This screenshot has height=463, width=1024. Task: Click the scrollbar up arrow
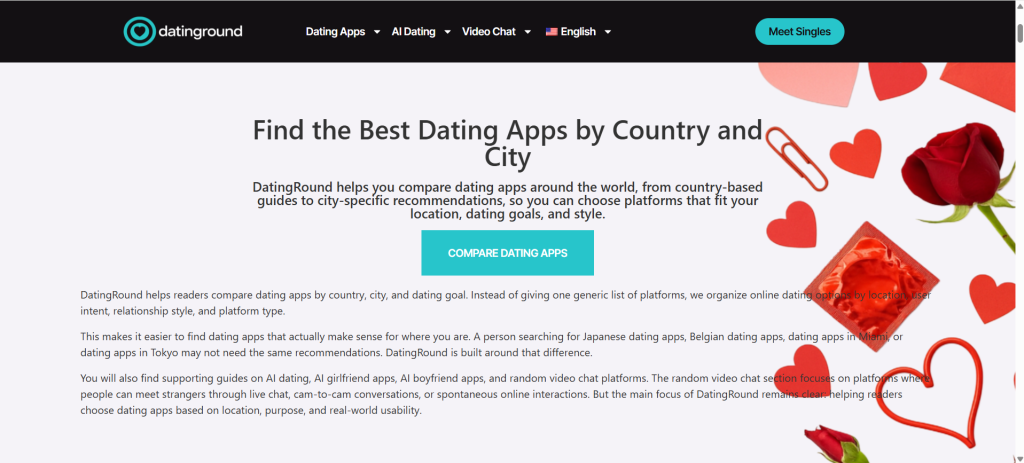[1019, 5]
